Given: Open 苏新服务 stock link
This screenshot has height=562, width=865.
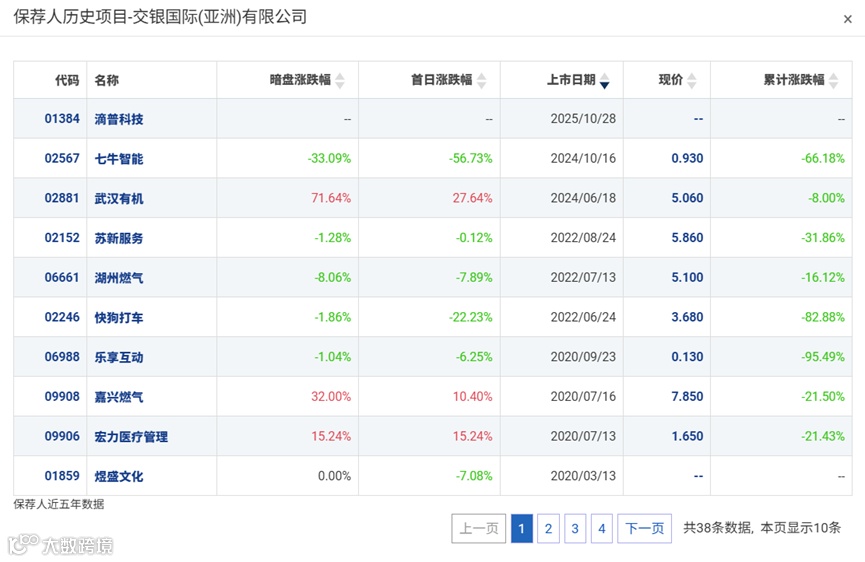Looking at the screenshot, I should point(119,238).
